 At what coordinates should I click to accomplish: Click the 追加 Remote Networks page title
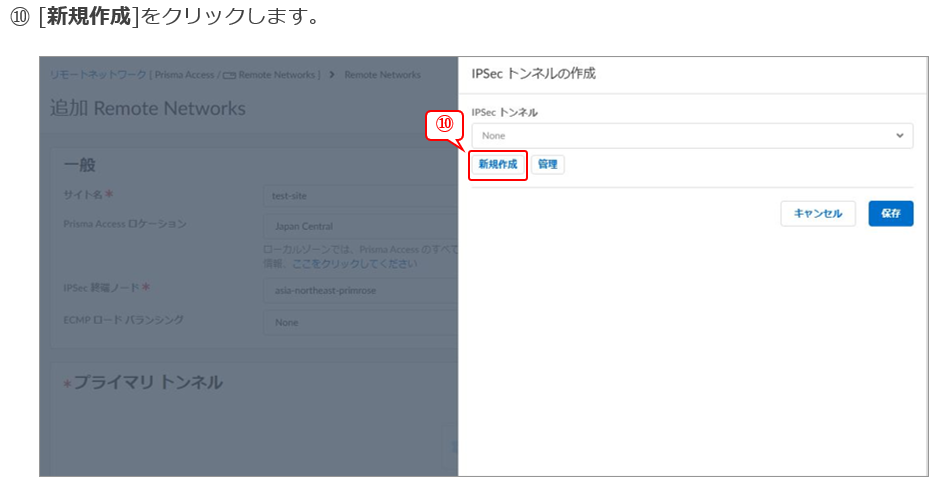(148, 108)
